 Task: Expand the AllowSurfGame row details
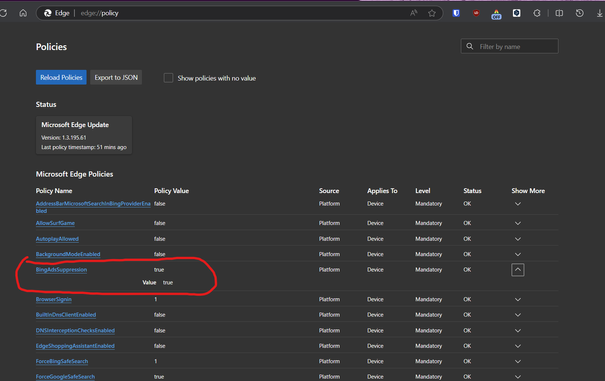[518, 223]
